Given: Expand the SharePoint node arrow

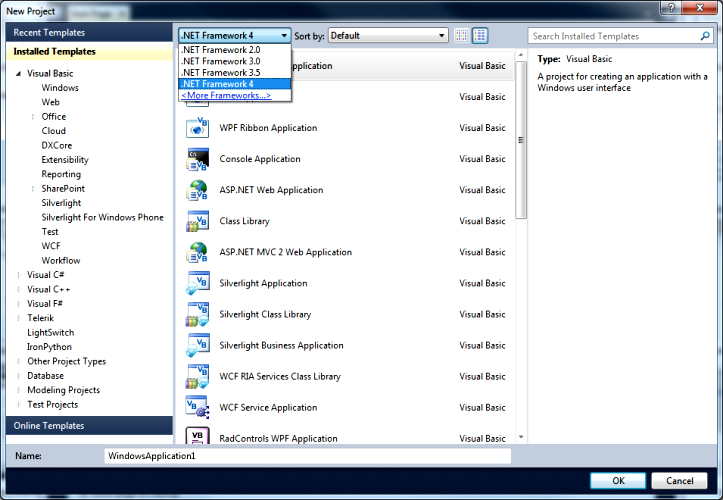Looking at the screenshot, I should [x=33, y=189].
